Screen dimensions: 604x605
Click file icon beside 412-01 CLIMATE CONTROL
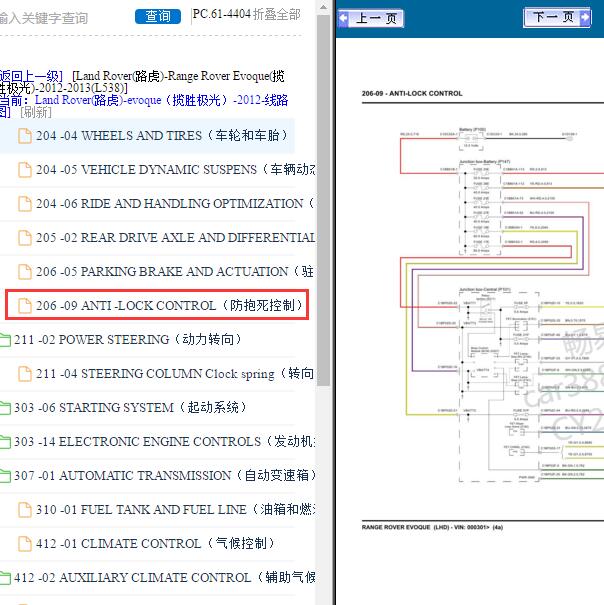coord(25,543)
